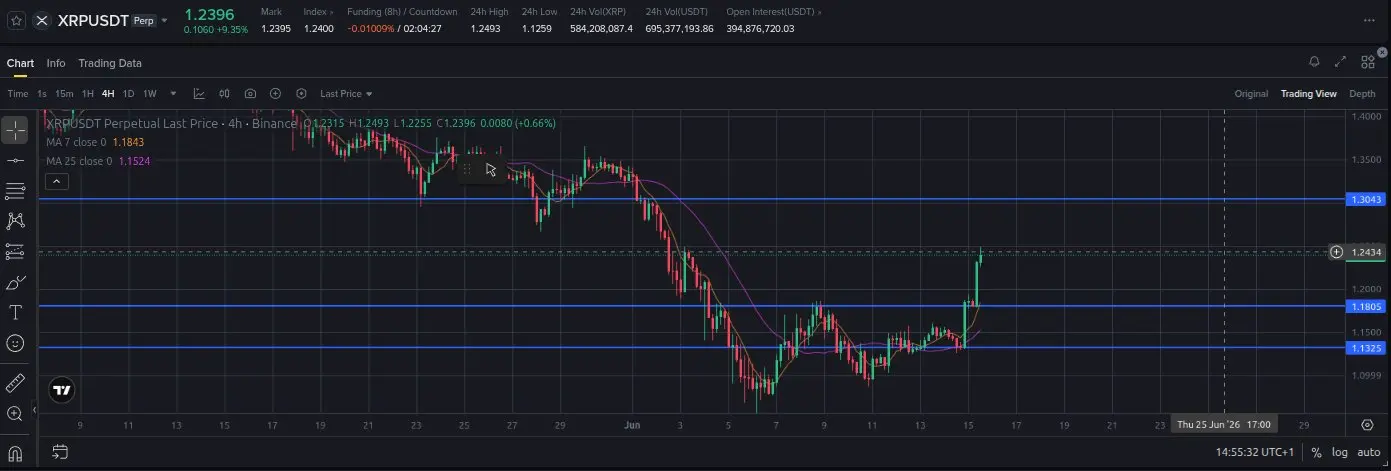Click plus button beside 1.2434 price label

point(1336,252)
